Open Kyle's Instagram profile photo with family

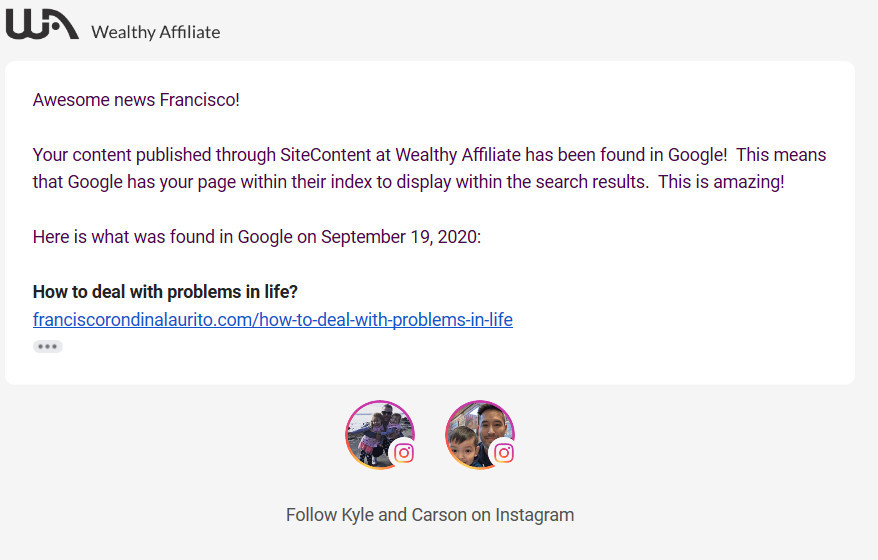coord(380,434)
